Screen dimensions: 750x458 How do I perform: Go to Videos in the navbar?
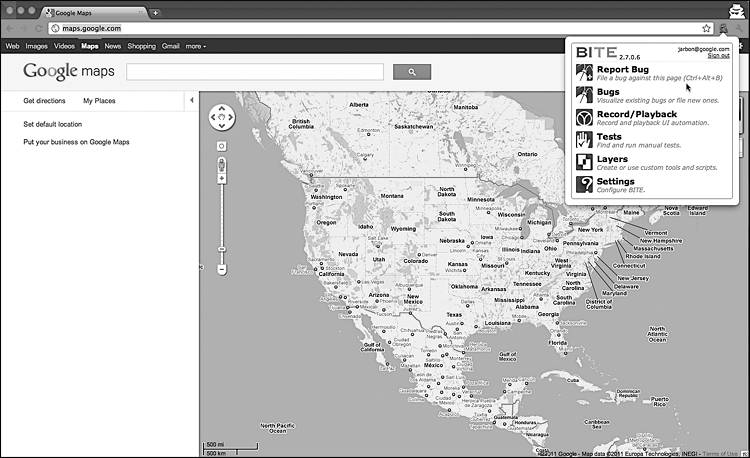(x=64, y=46)
